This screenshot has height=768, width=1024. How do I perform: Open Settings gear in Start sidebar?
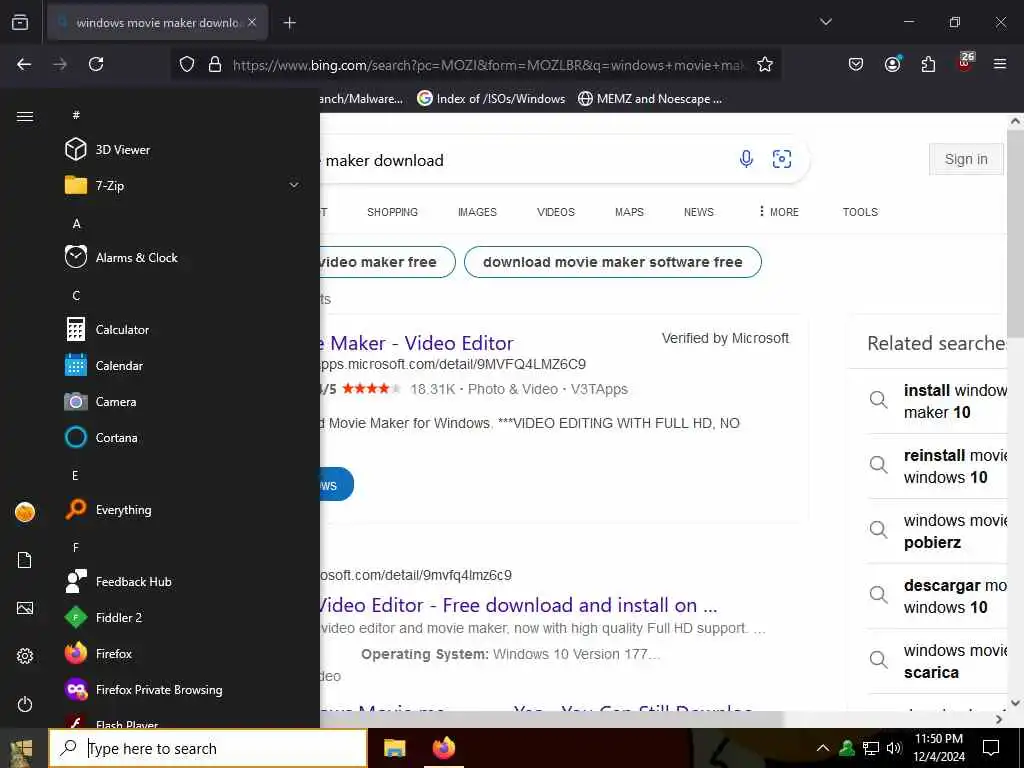[x=25, y=656]
